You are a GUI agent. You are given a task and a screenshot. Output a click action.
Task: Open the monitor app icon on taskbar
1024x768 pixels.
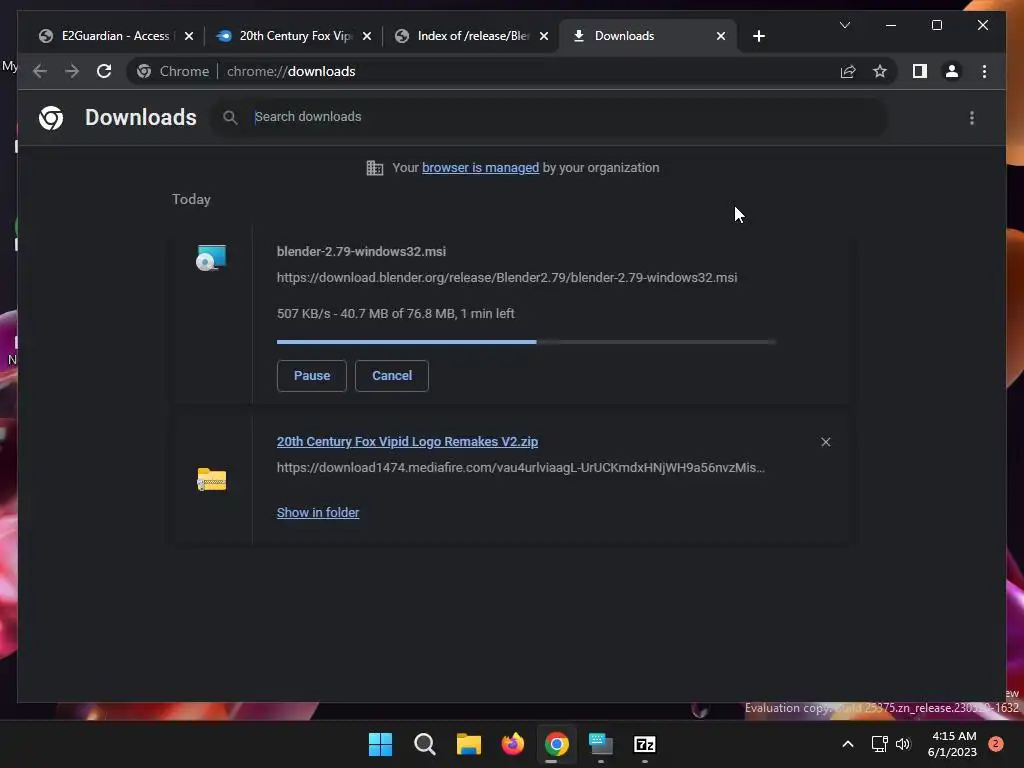click(x=601, y=744)
